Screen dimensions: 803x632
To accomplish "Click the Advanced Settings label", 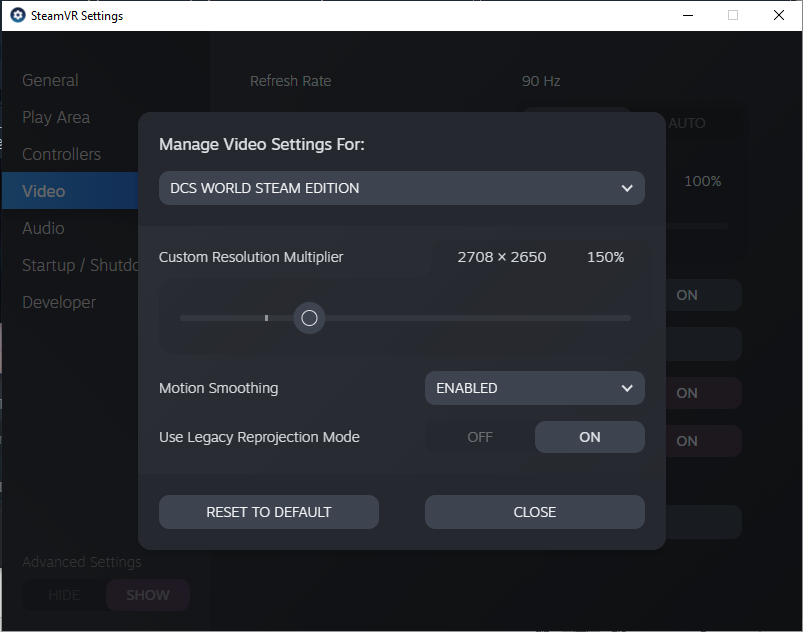I will [82, 562].
